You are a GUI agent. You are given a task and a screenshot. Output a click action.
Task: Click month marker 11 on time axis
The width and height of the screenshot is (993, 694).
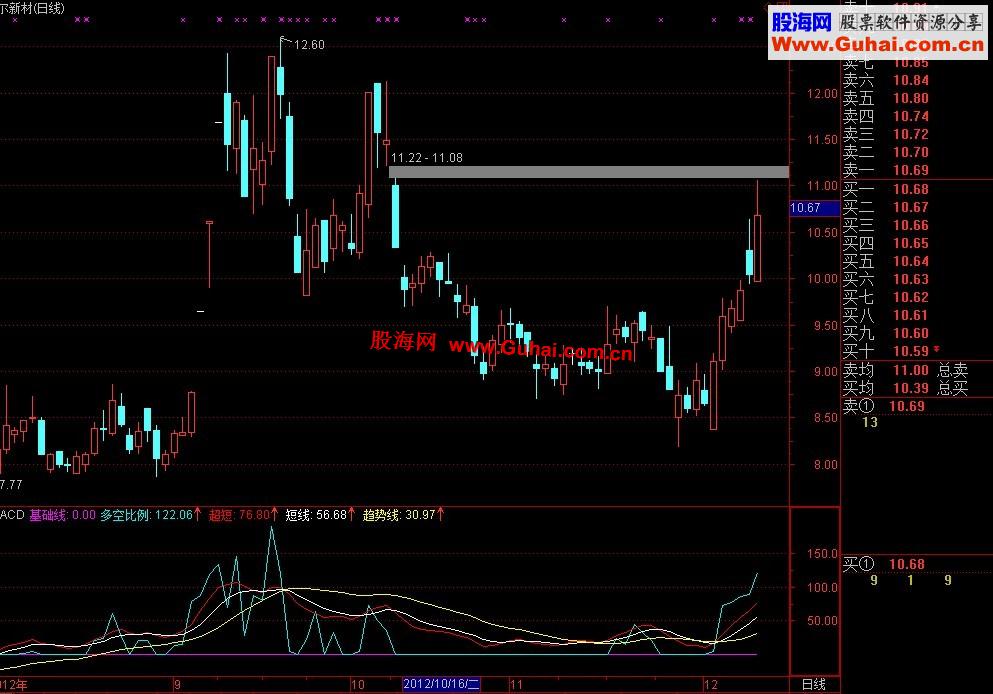point(517,685)
